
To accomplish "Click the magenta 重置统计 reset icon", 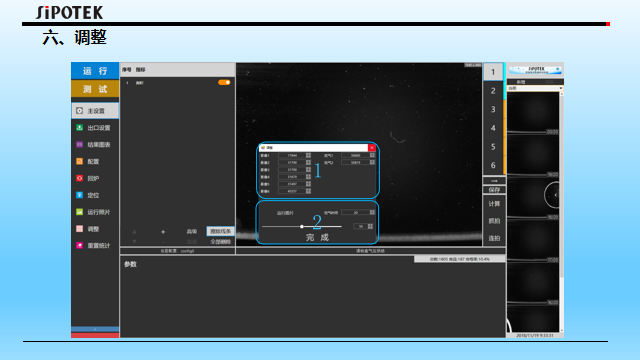I will (80, 245).
